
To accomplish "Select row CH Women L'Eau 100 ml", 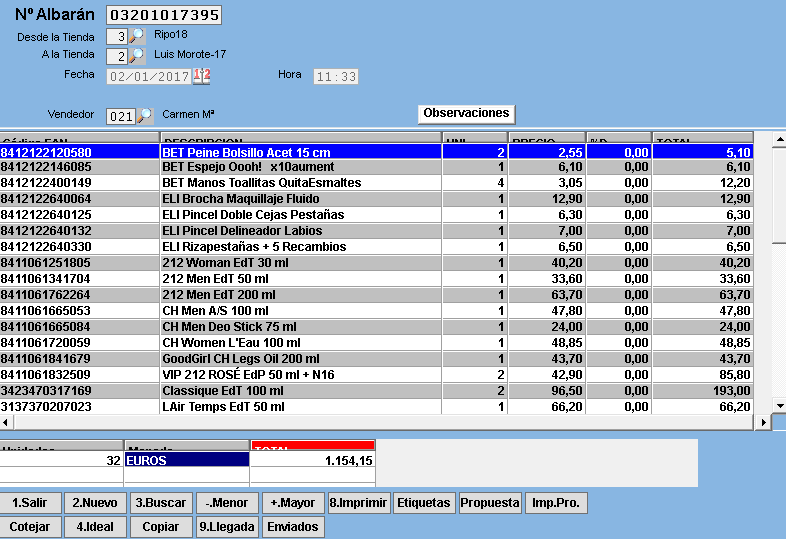I will [376, 343].
